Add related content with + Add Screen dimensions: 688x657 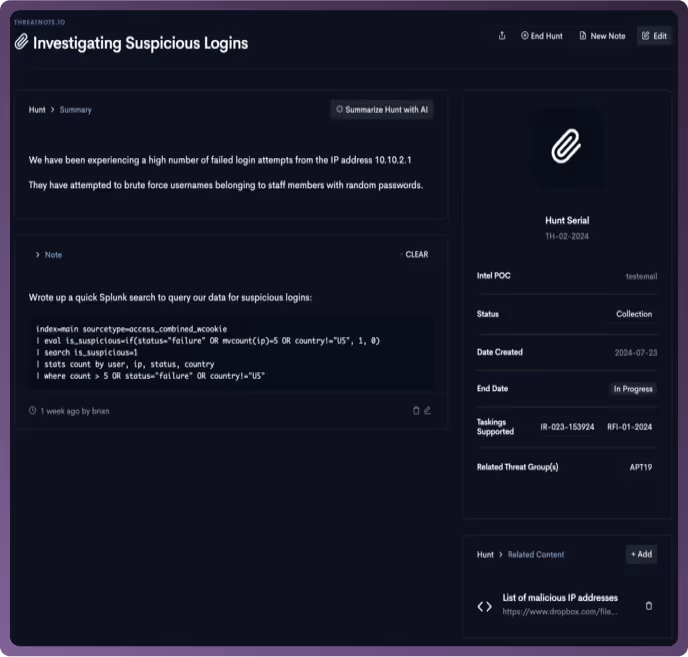pyautogui.click(x=641, y=554)
